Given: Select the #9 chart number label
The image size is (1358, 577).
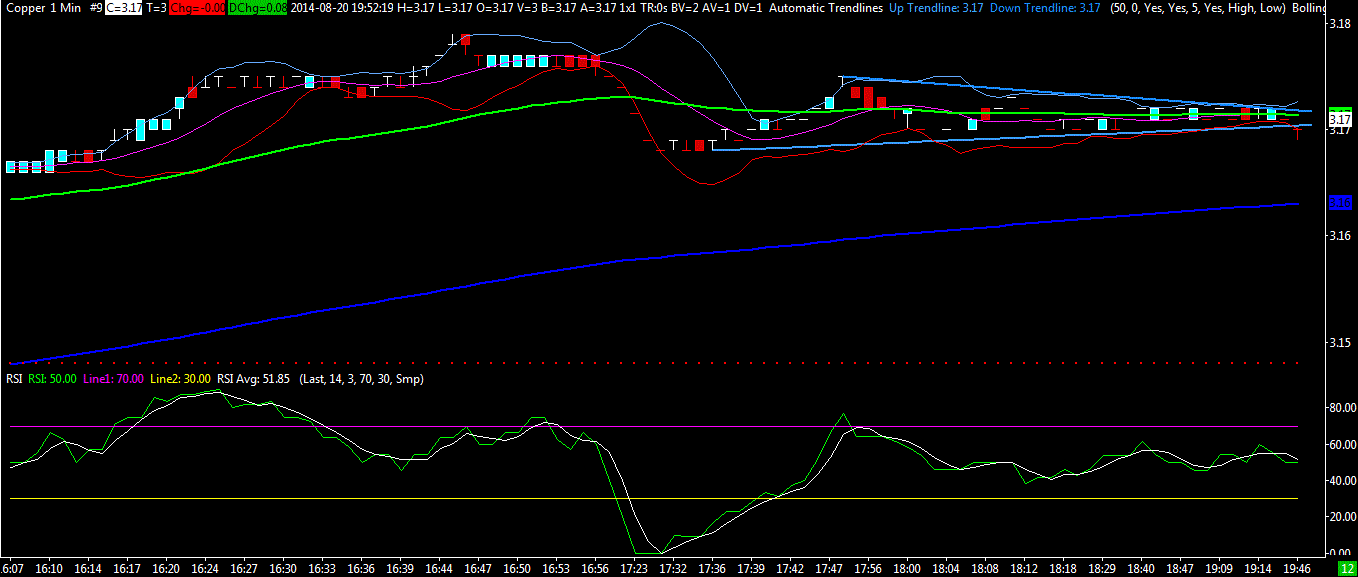Looking at the screenshot, I should coord(94,7).
